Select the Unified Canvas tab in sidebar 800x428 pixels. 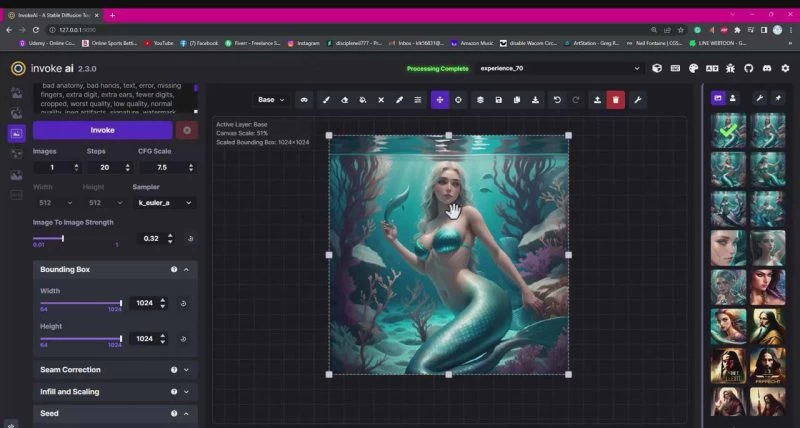coord(16,133)
